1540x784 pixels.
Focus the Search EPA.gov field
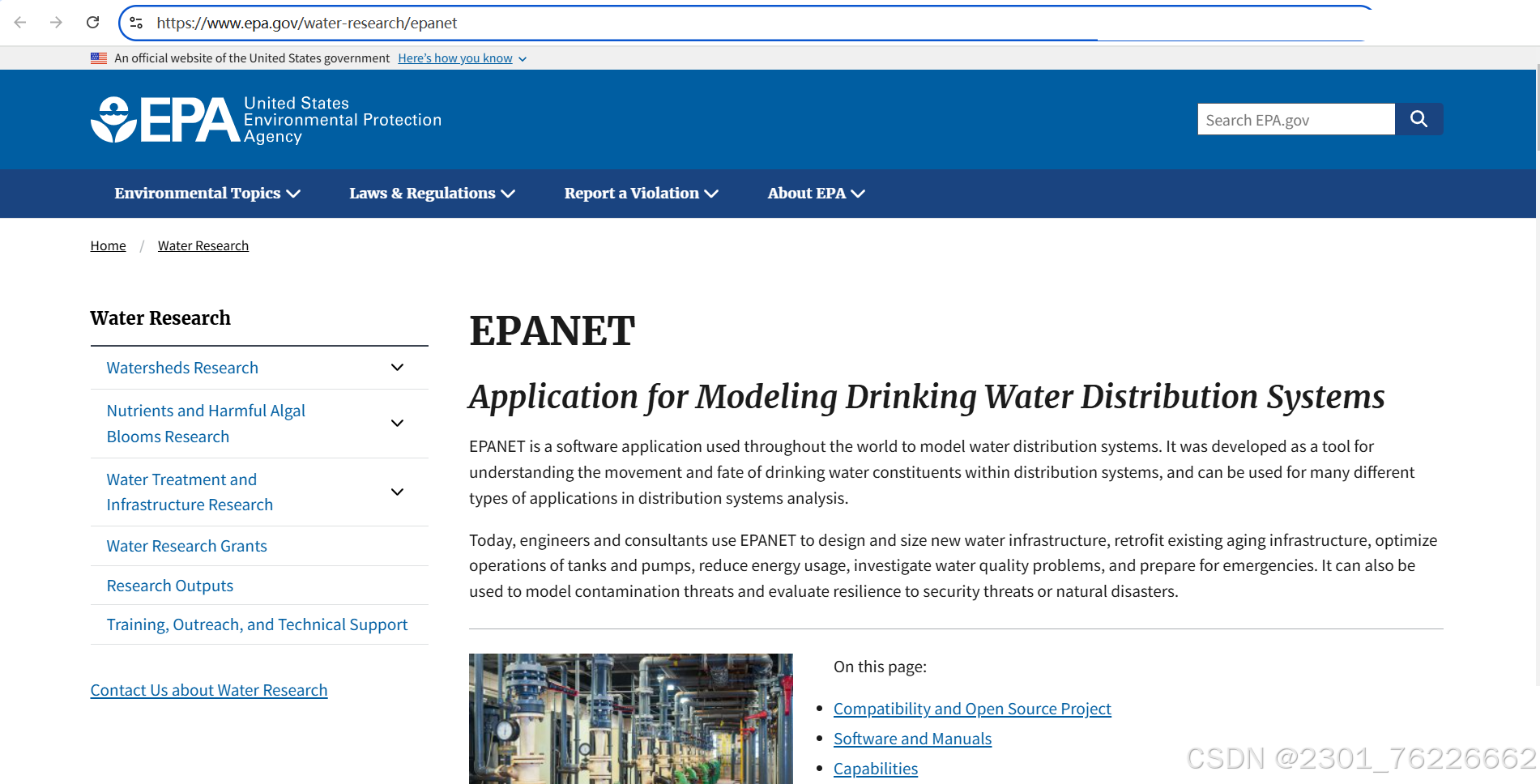click(1296, 119)
